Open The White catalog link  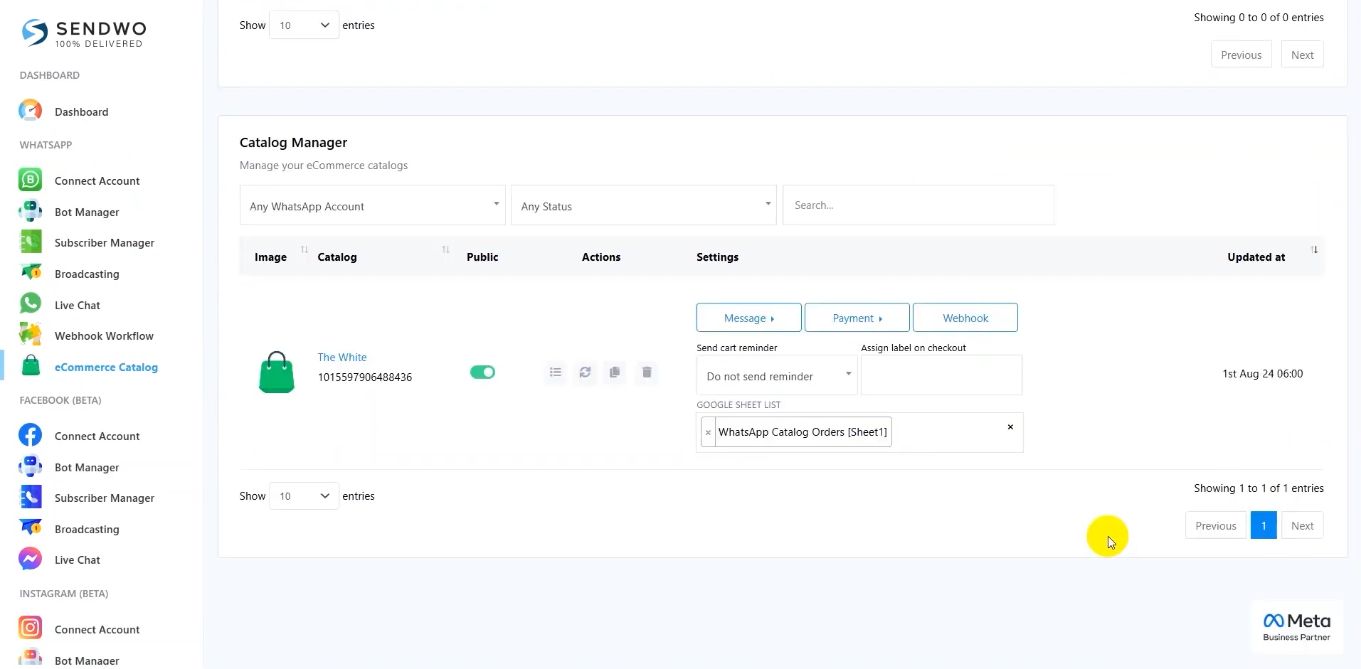click(x=342, y=357)
